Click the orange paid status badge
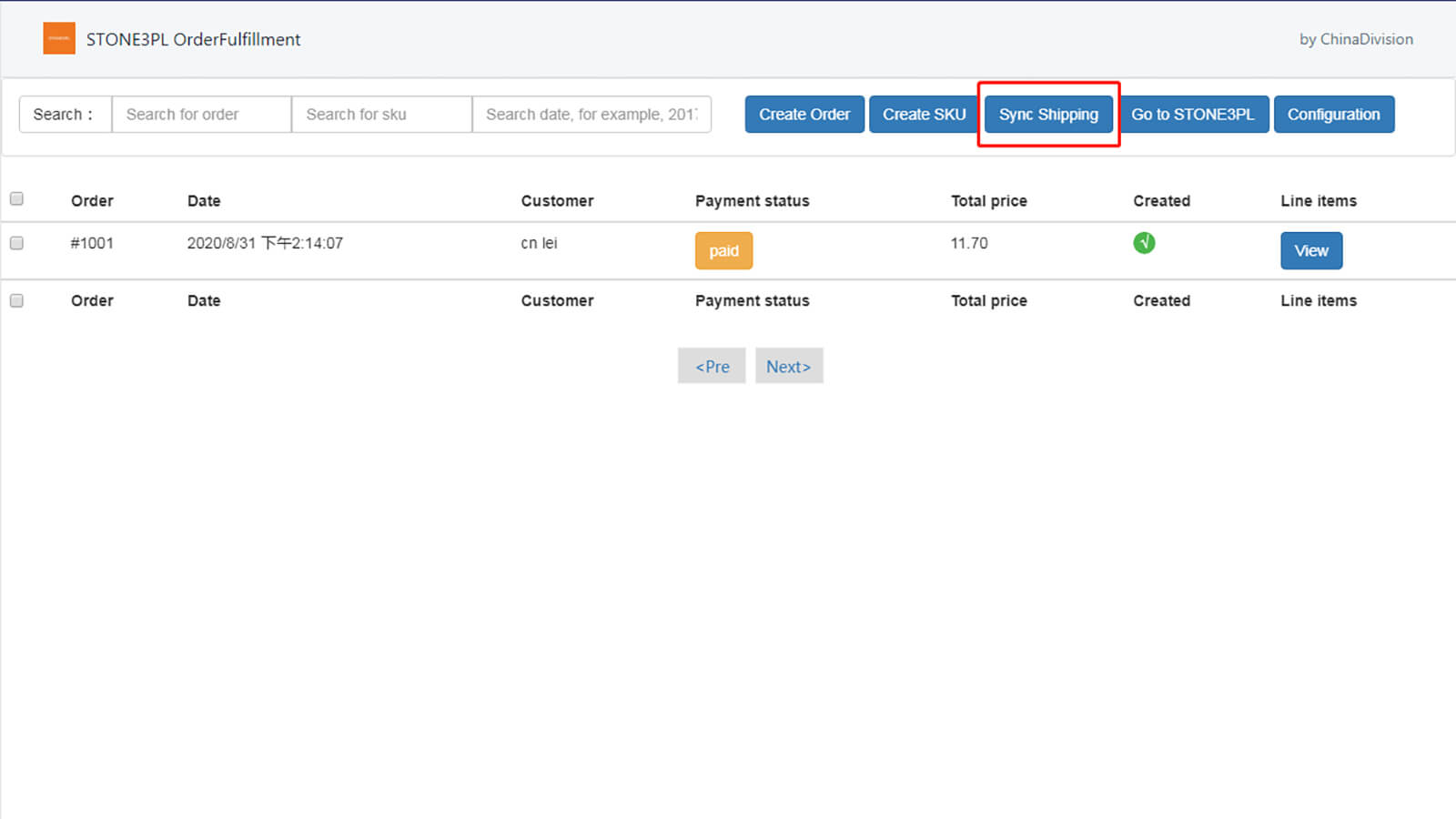Screen dimensions: 1456x819 723,251
